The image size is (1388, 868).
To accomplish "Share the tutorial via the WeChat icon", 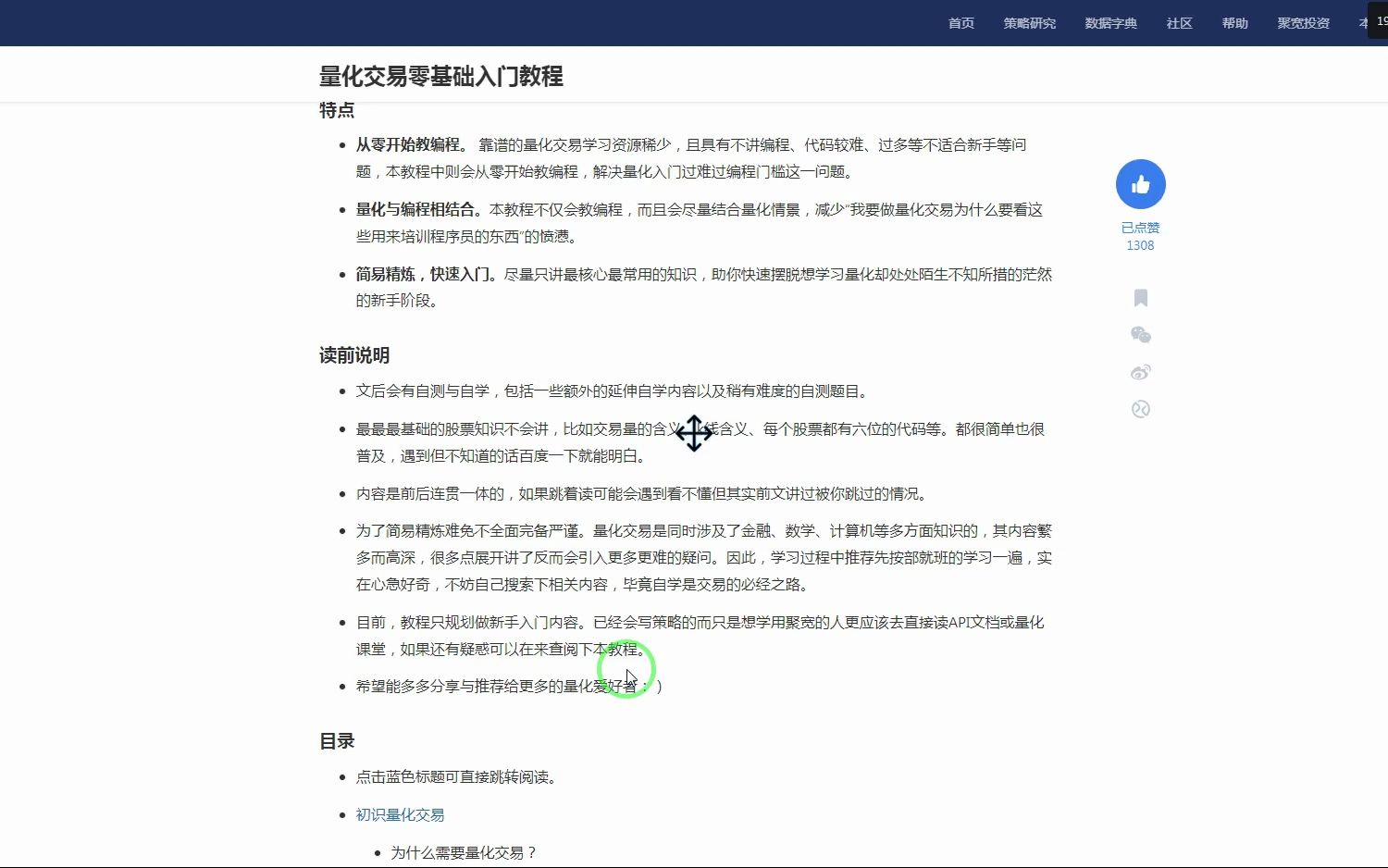I will click(1141, 335).
